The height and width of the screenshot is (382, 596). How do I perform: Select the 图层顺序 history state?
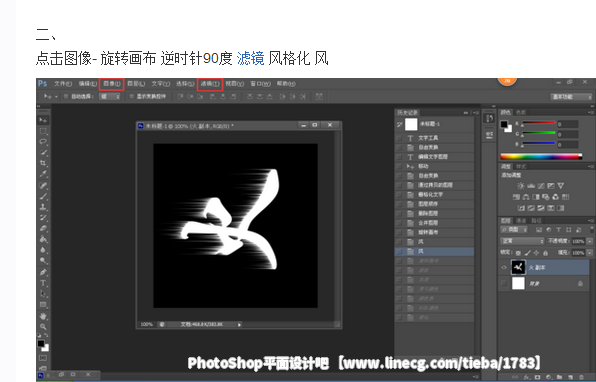pyautogui.click(x=434, y=204)
